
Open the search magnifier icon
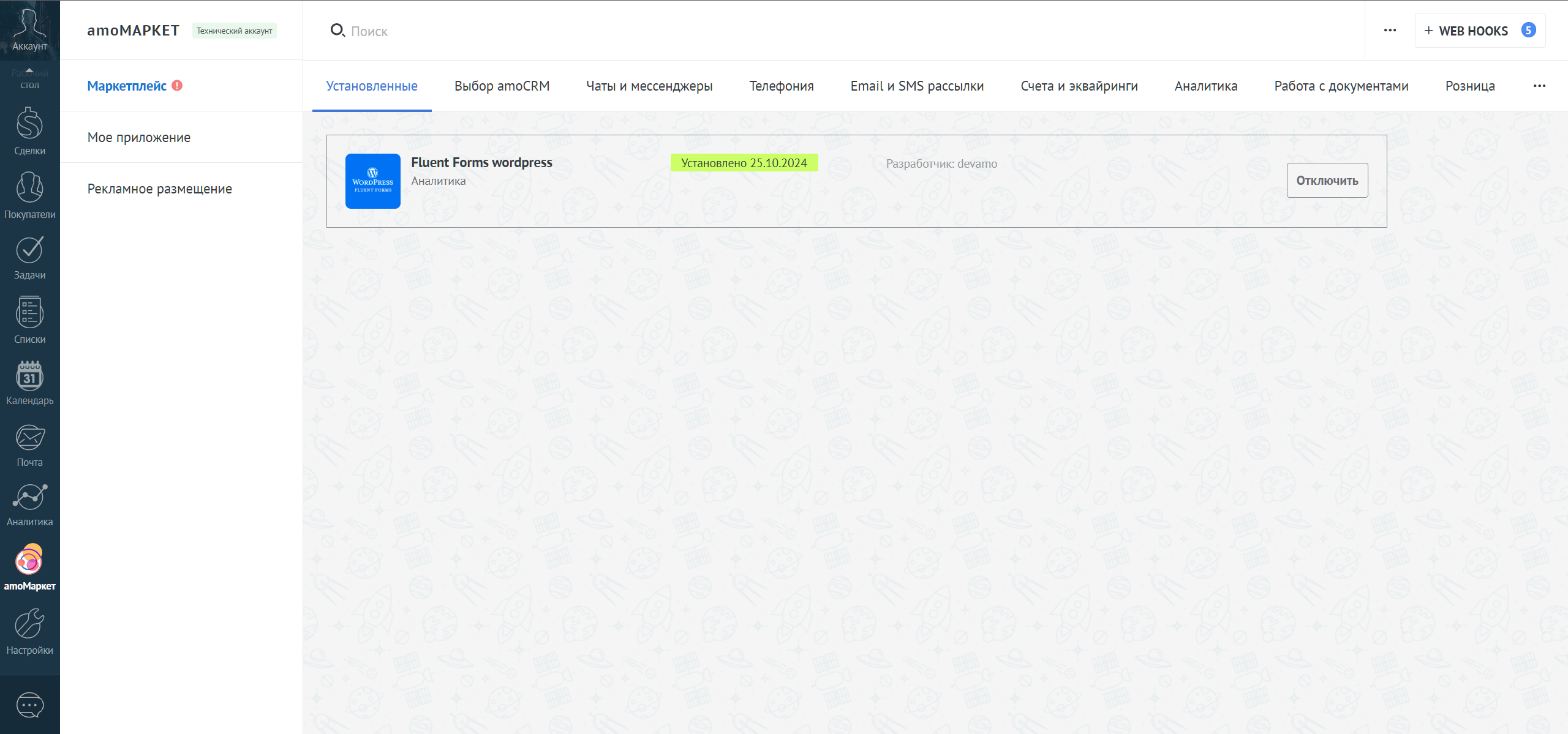(339, 30)
